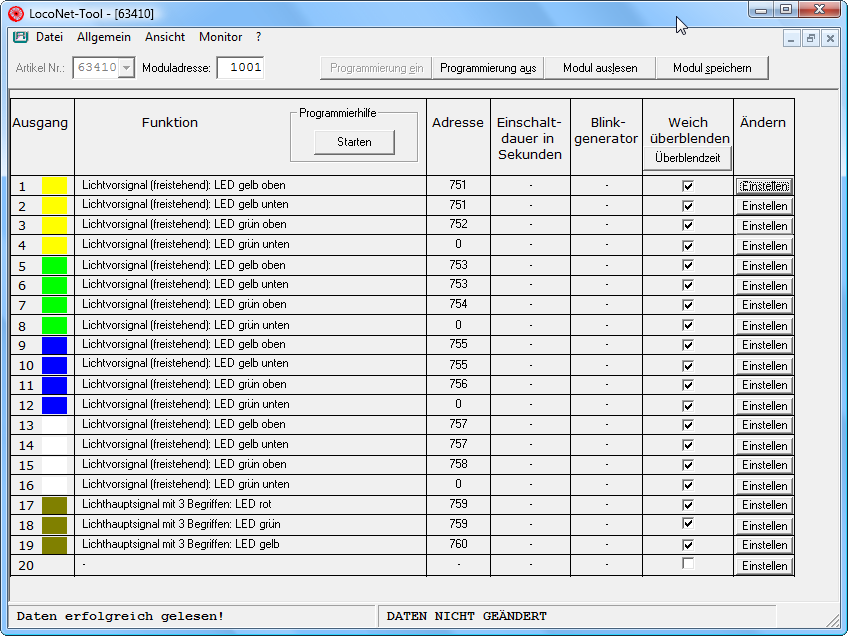
Task: Click address 760 in output 19 row
Action: point(458,544)
